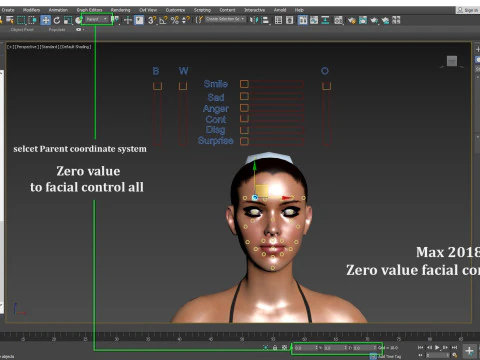Click the rectangular selection region icon

tap(21, 20)
